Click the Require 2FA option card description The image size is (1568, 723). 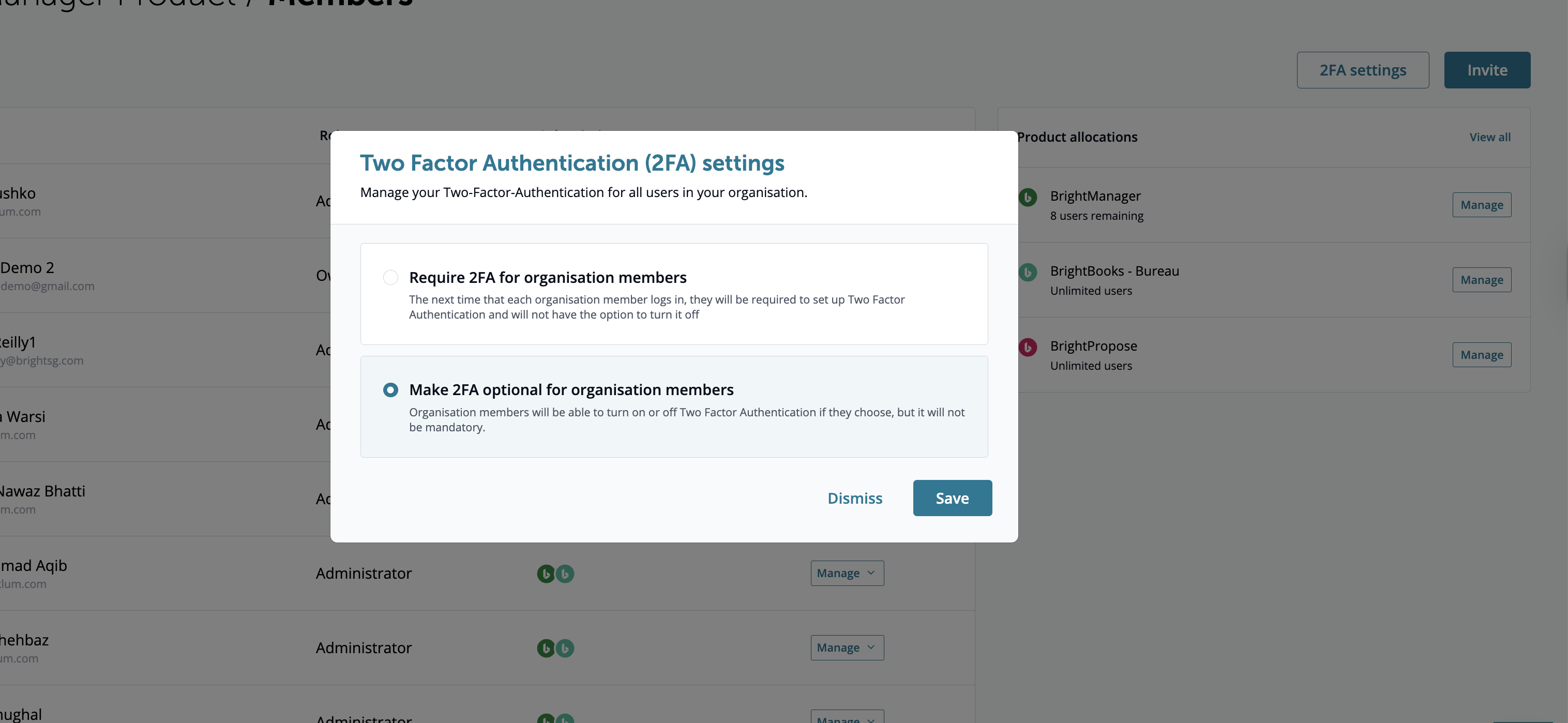[x=656, y=307]
